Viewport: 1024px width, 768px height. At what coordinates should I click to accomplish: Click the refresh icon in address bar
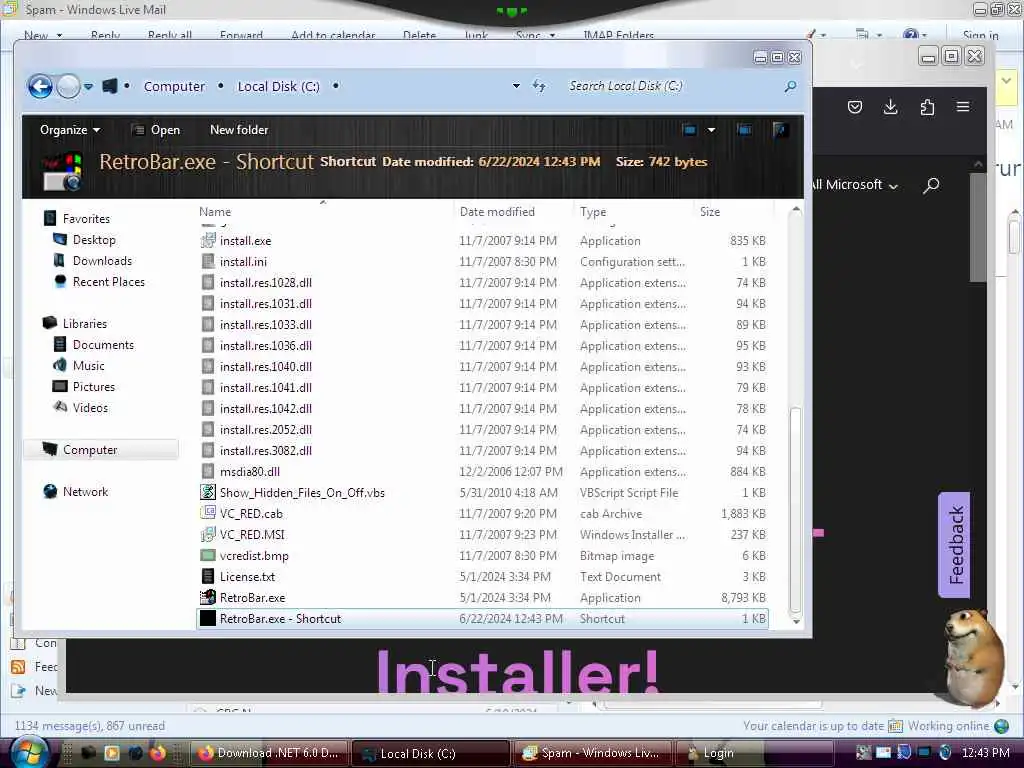(539, 86)
